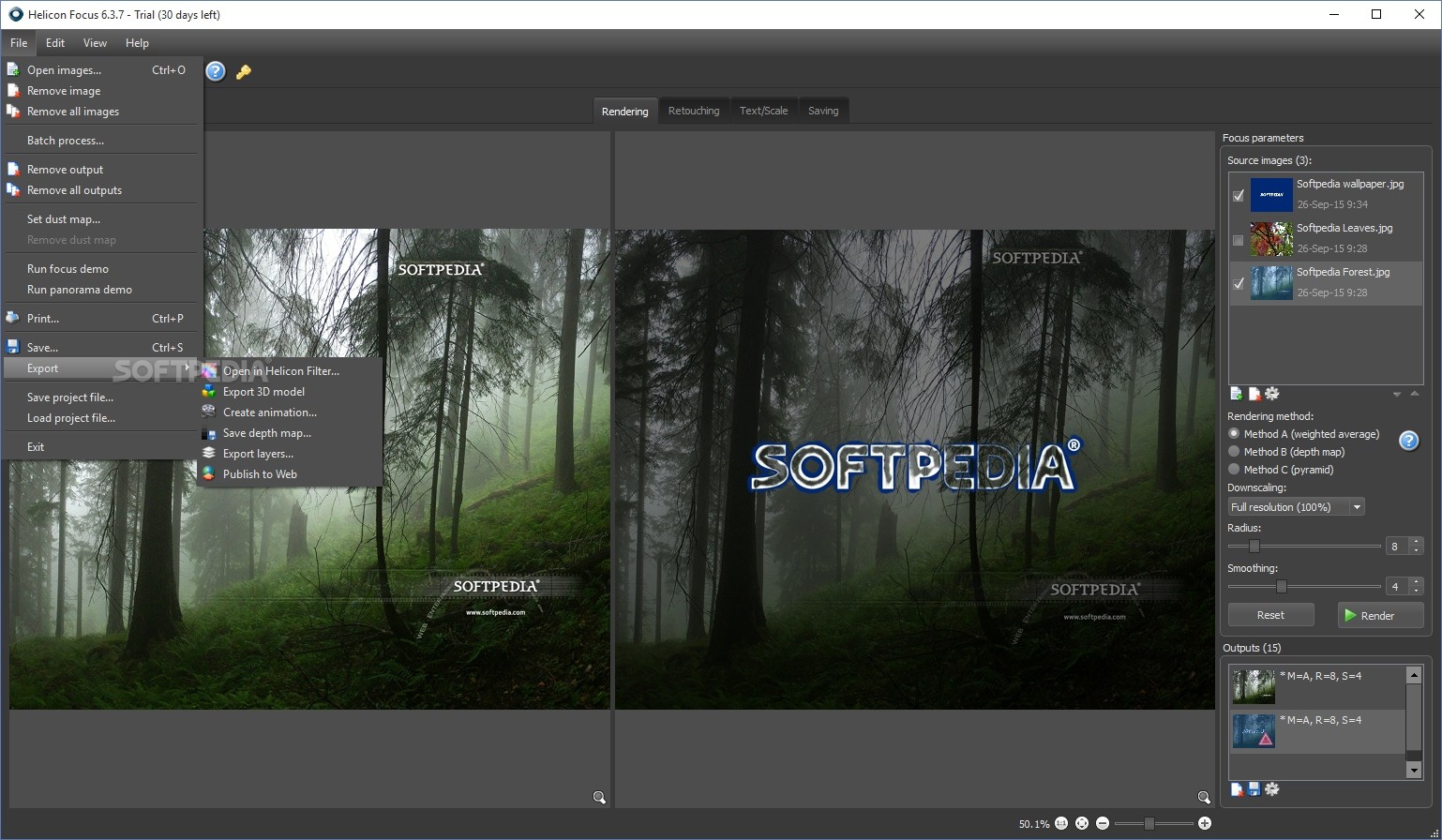Increase the Radius value with the up stepper
This screenshot has width=1442, height=840.
pyautogui.click(x=1416, y=542)
